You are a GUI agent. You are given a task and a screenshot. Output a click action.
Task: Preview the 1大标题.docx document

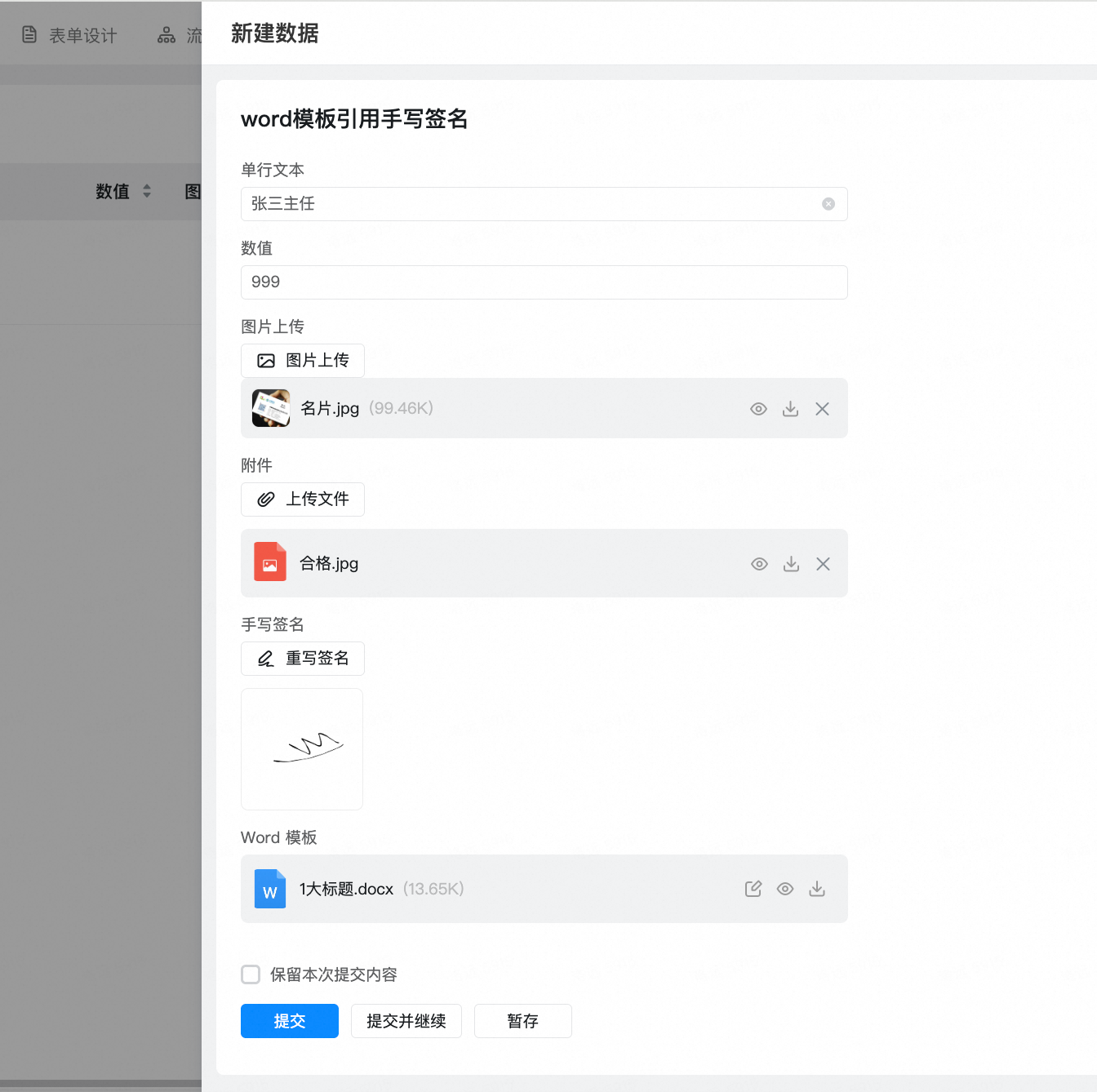784,889
